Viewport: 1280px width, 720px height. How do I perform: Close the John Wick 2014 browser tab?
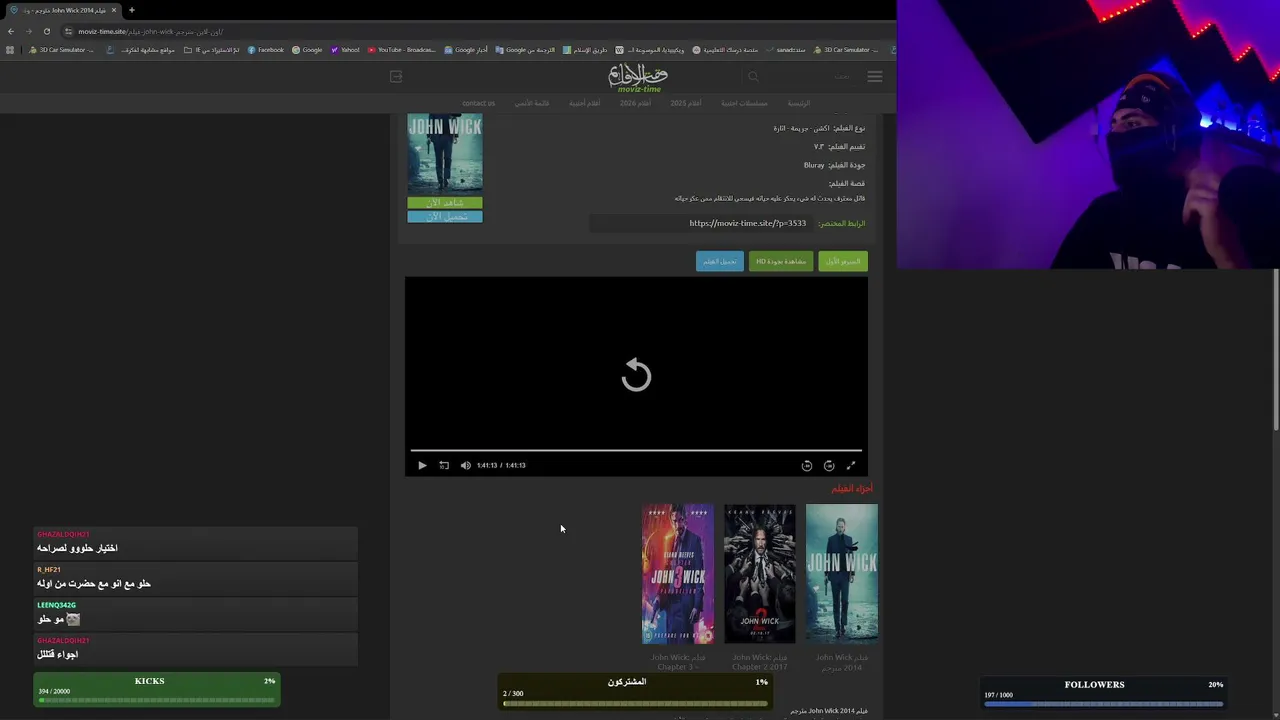114,10
